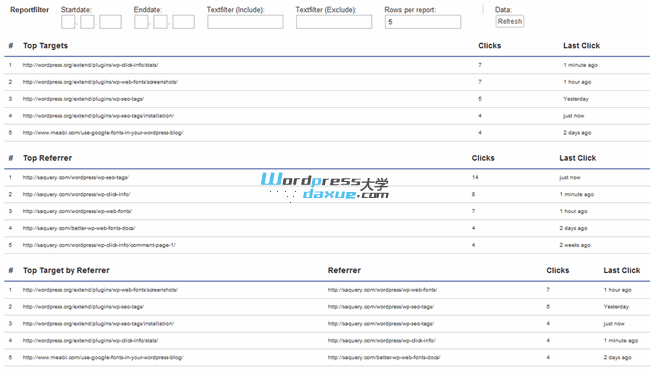This screenshot has height=373, width=650.
Task: Select '1 hour ago' in Top Referrer table
Action: click(573, 211)
